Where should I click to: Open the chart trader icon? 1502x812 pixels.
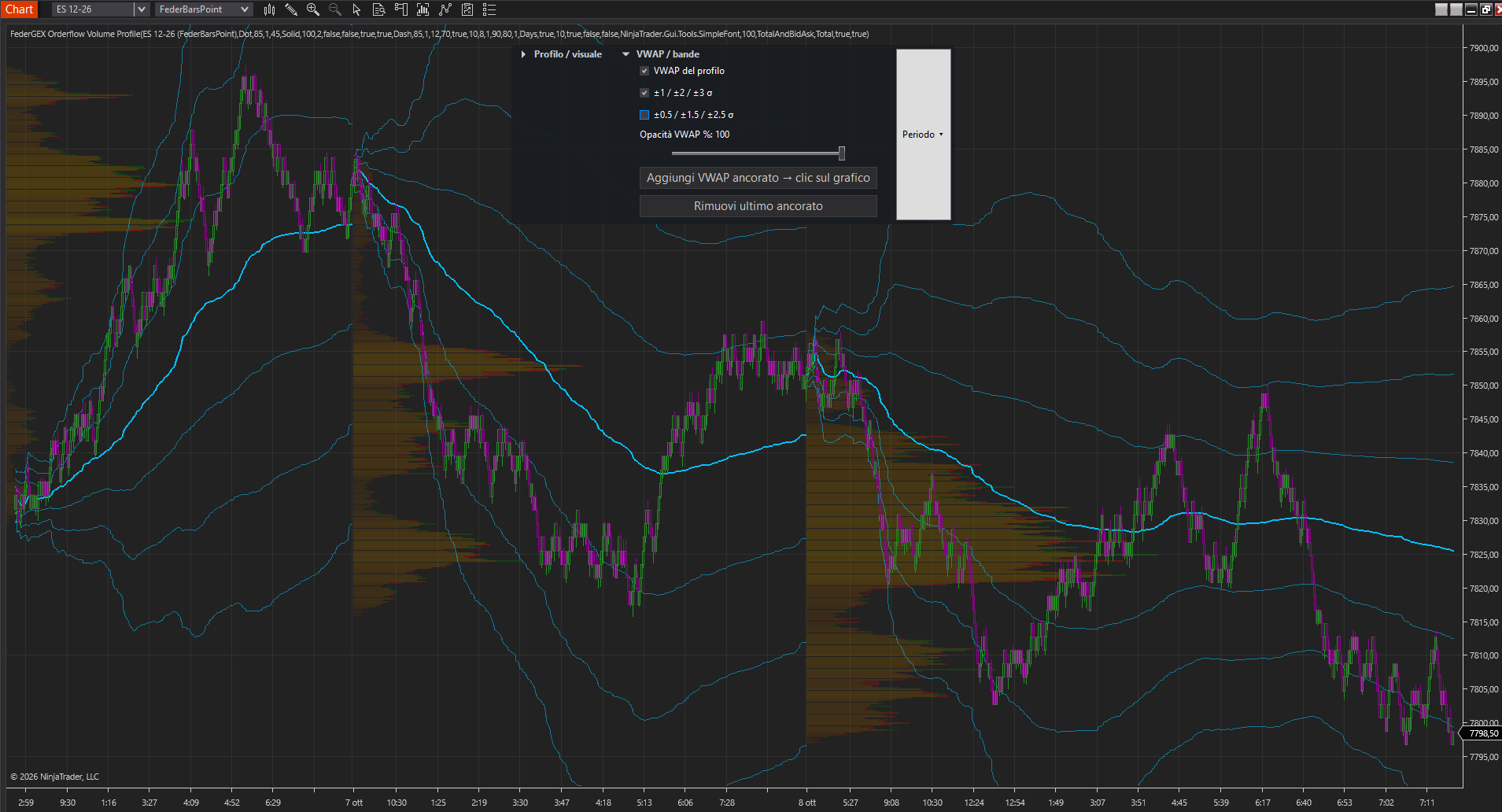[400, 9]
